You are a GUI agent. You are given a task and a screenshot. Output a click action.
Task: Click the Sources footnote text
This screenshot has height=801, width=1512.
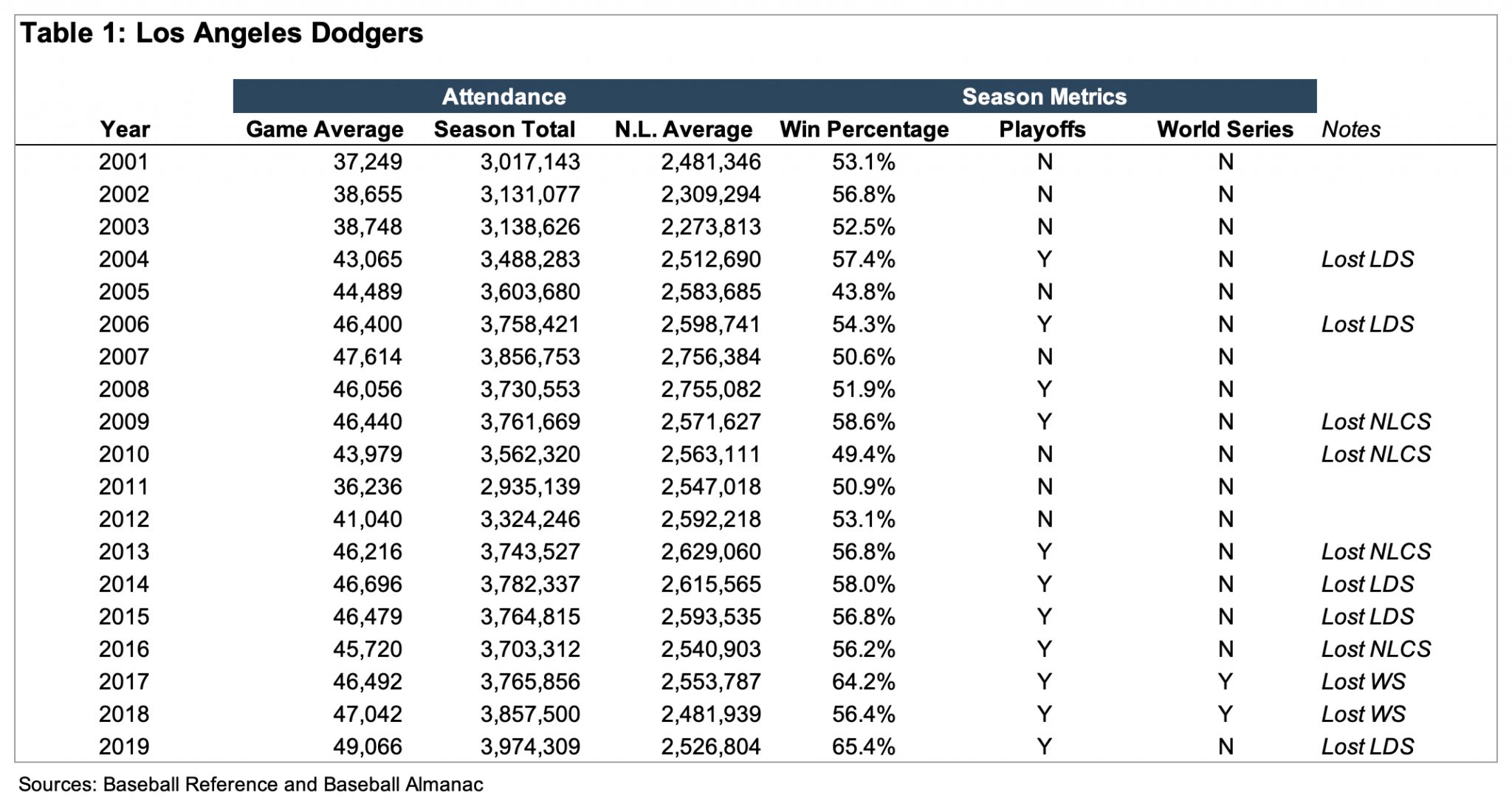click(250, 784)
